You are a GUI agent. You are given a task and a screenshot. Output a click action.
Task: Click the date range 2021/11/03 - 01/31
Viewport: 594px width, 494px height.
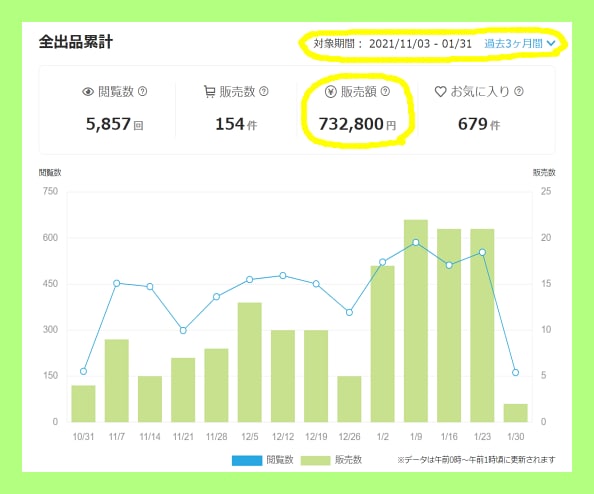[x=420, y=44]
